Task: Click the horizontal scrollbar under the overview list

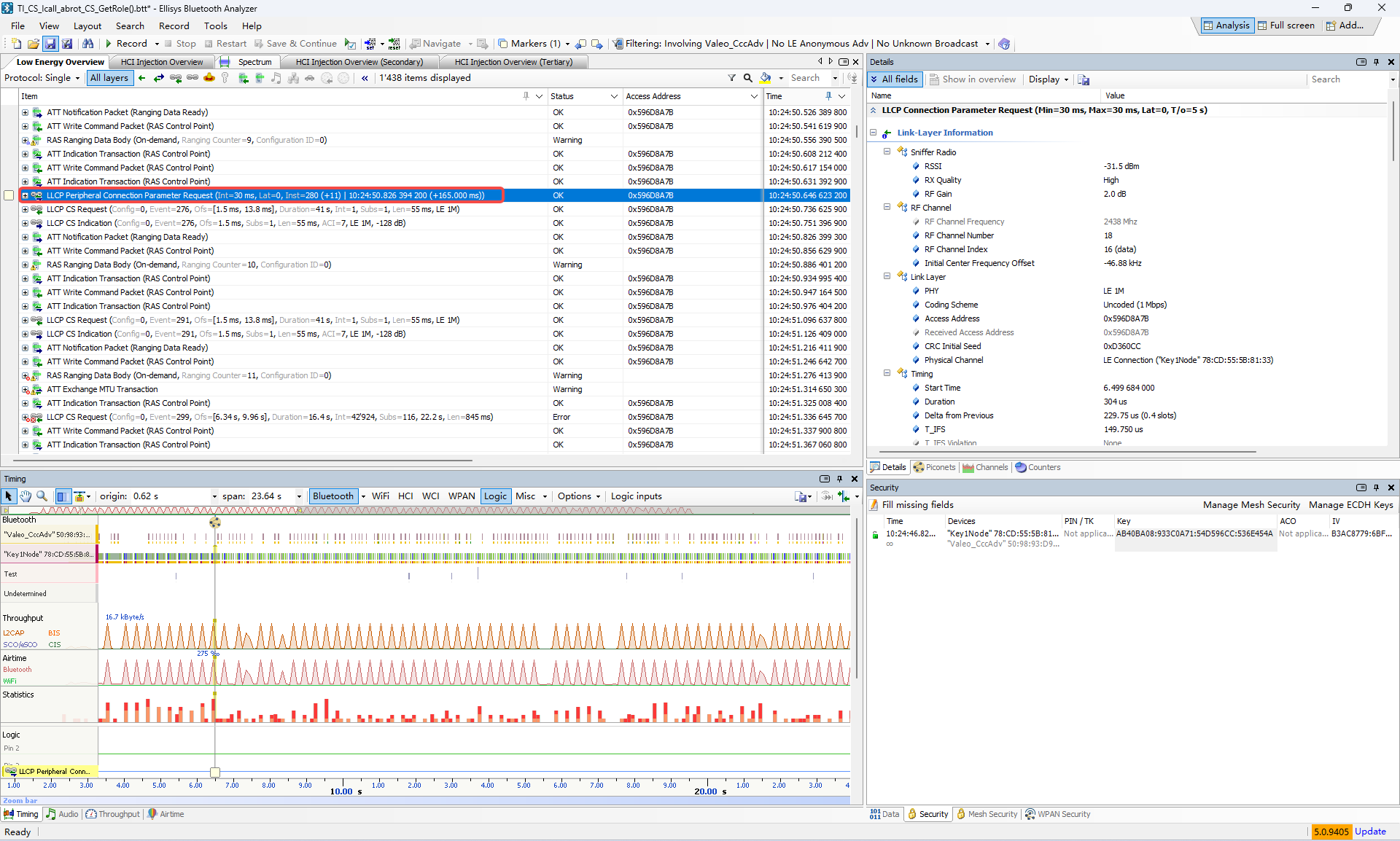Action: point(243,460)
